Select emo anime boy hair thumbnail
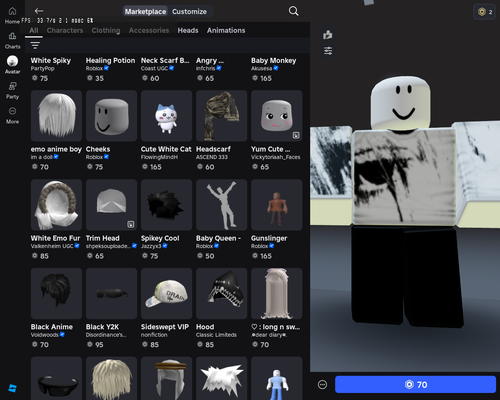Viewport: 500px width, 400px height. [x=56, y=116]
